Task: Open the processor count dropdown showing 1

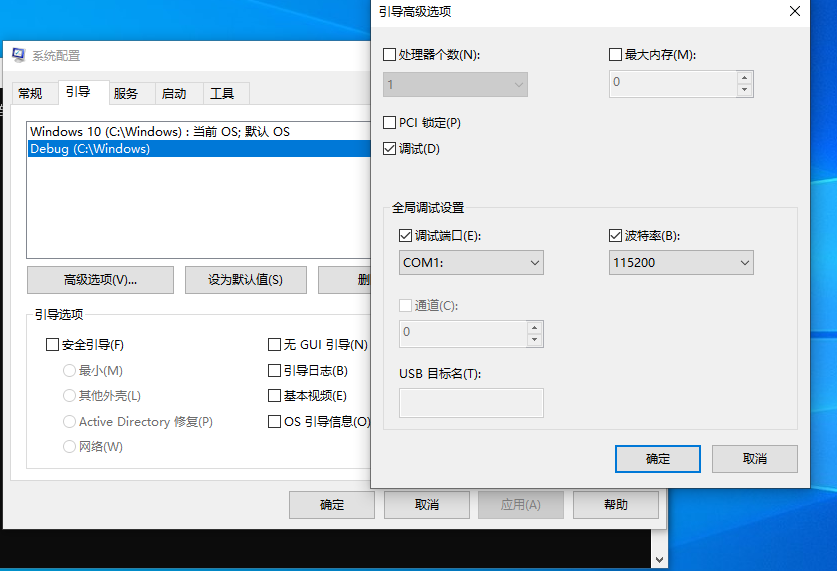Action: pyautogui.click(x=455, y=84)
